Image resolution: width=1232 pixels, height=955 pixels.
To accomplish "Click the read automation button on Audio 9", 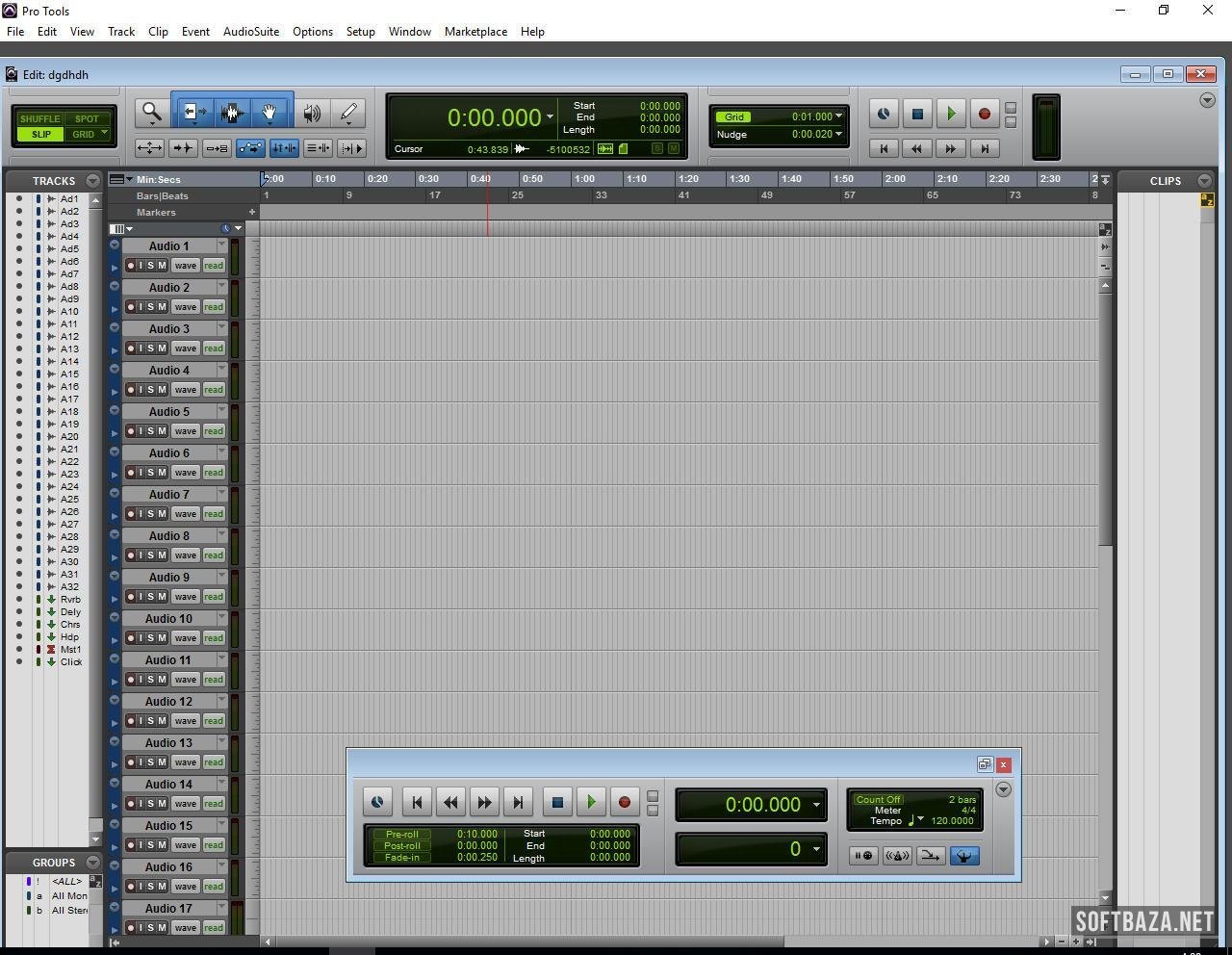I will (x=214, y=597).
